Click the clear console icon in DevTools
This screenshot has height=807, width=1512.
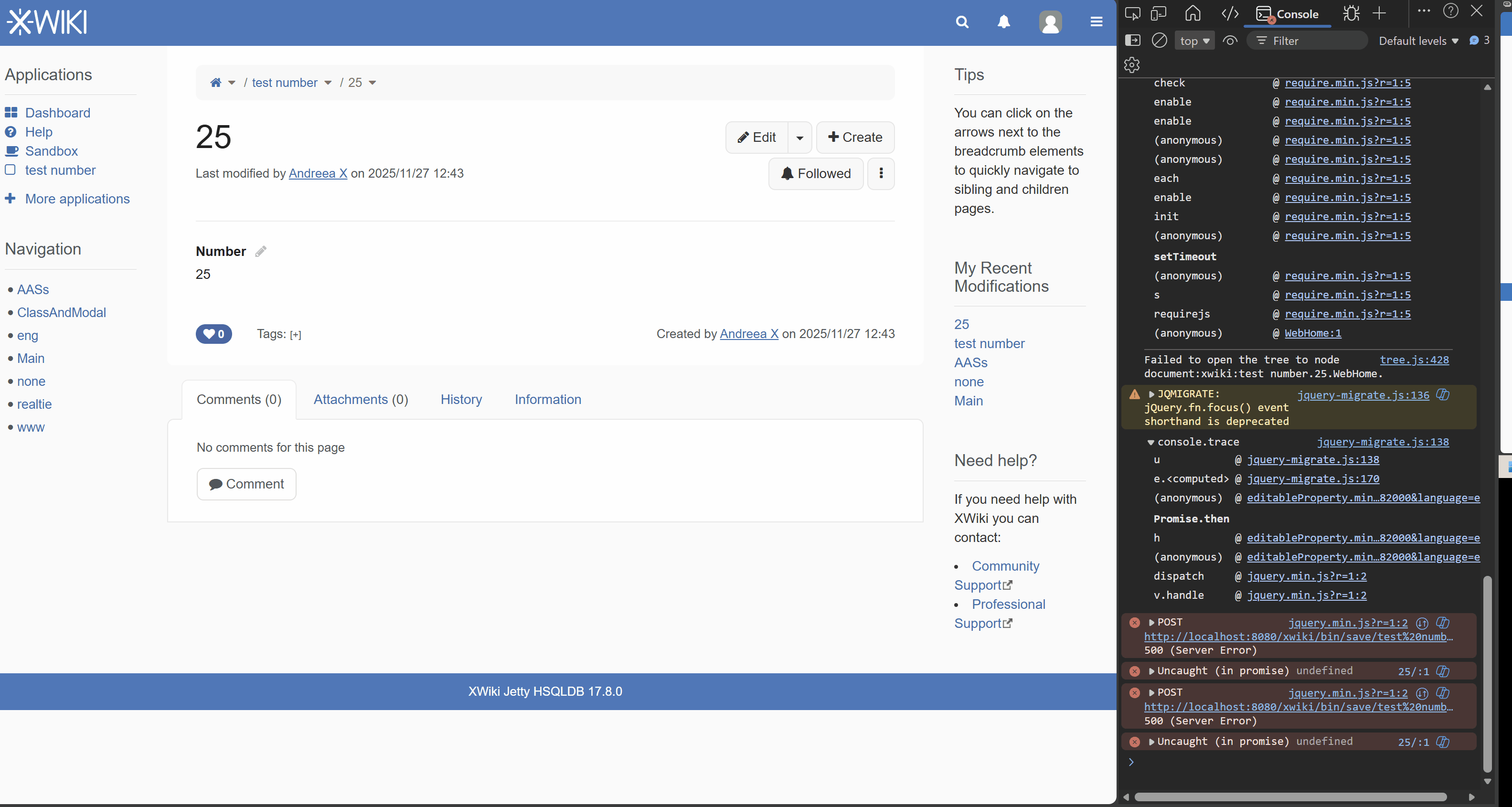(x=1159, y=41)
